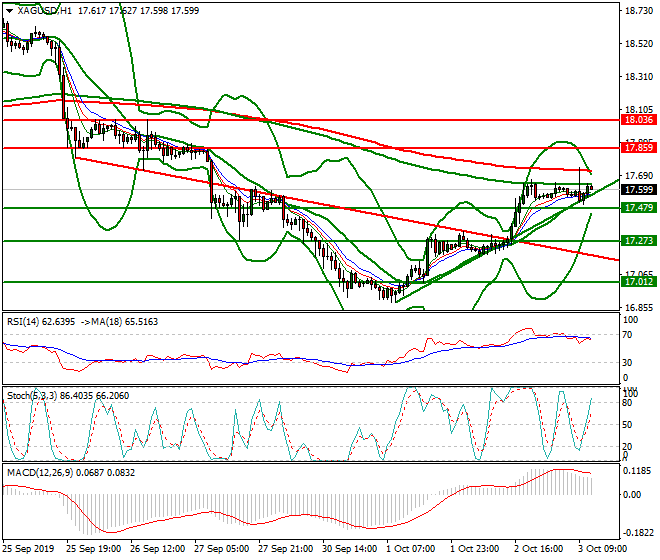
Task: Select the RSI MA(18) value 65.5163
Action: coord(141,322)
